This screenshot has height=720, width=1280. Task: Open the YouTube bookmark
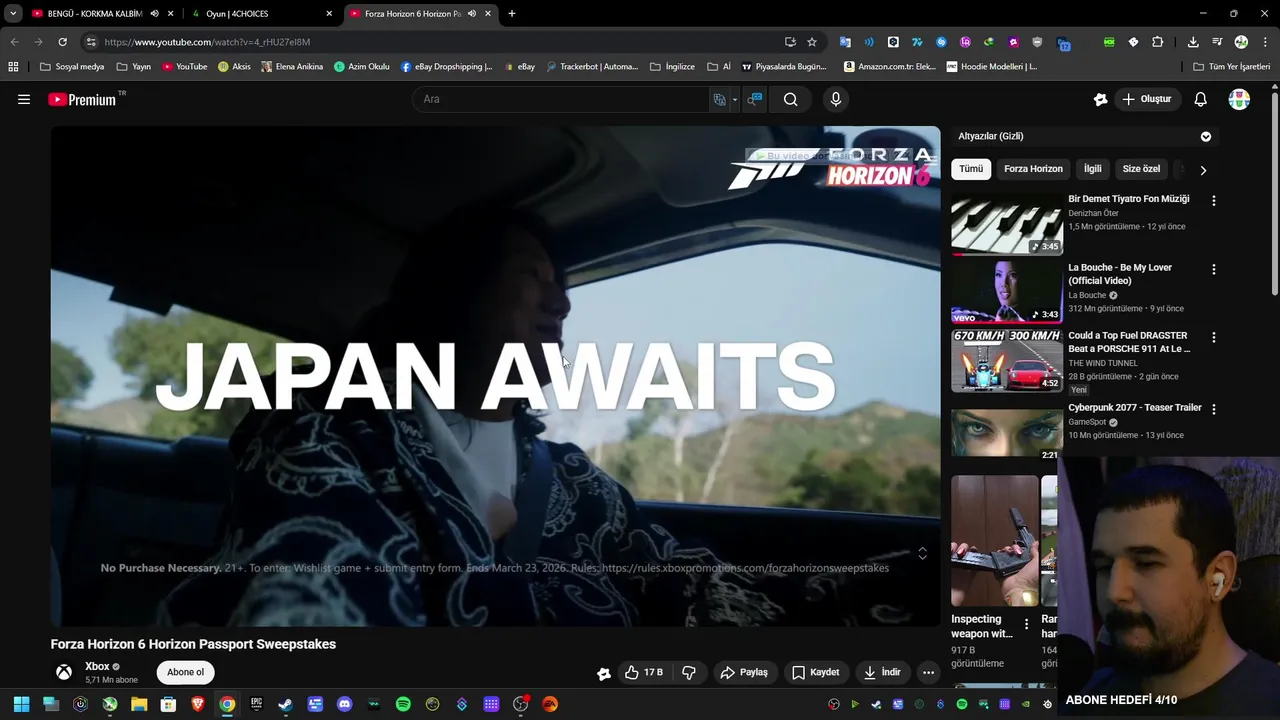tap(185, 67)
